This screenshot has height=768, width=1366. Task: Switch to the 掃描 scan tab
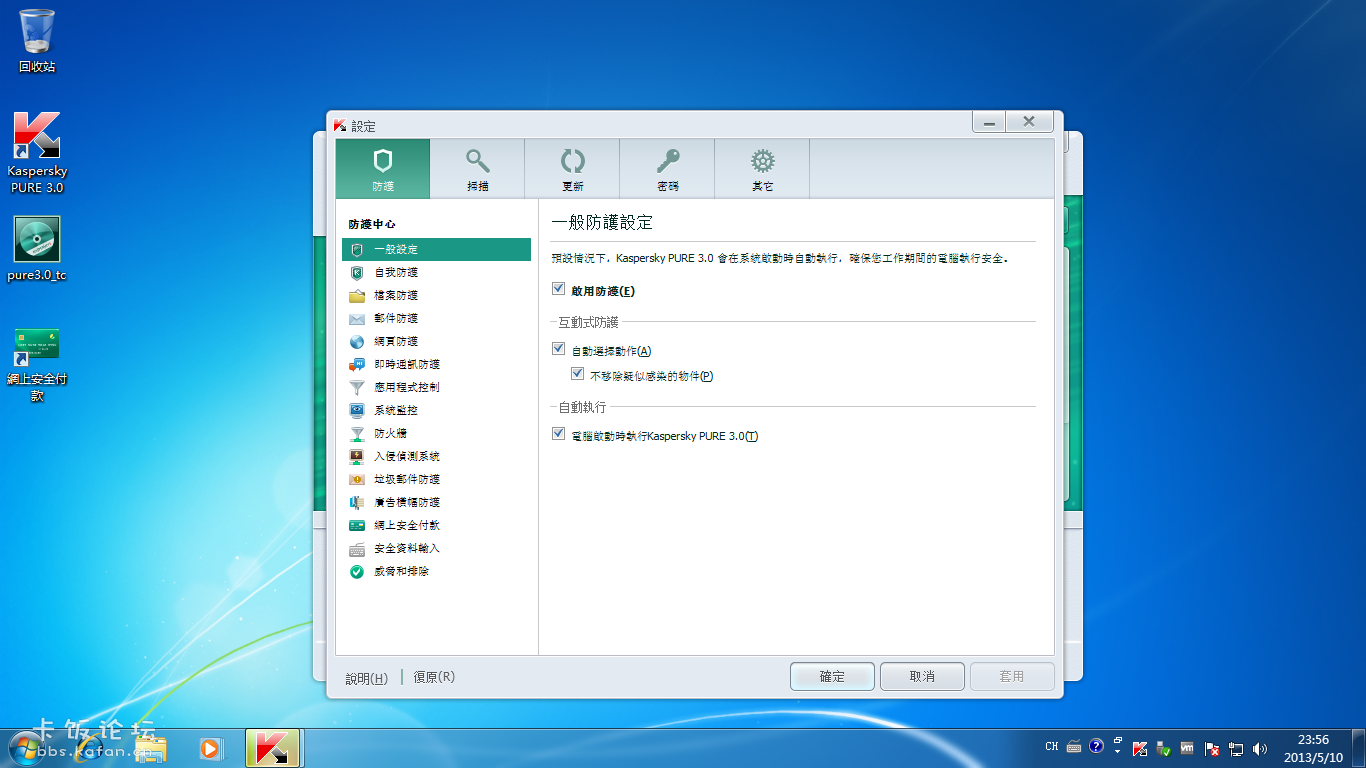[478, 169]
